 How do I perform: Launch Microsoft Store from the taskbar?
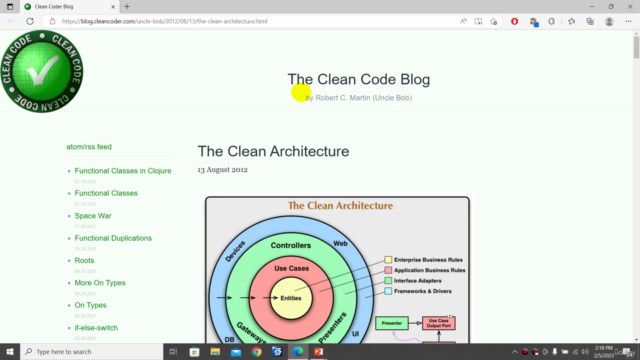194,351
